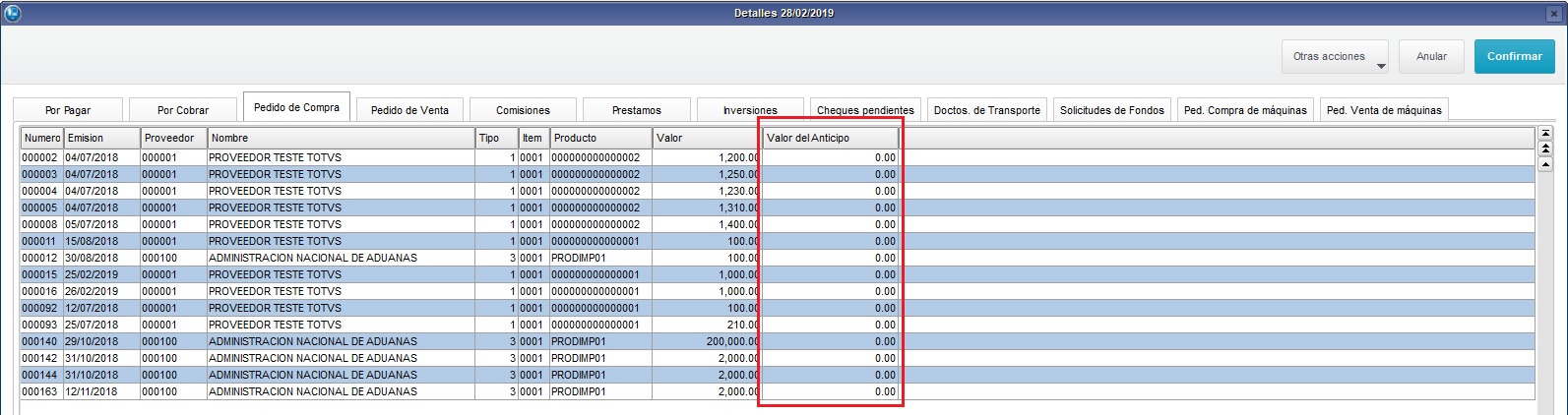Open the Ped. Compra de máquinas tab
This screenshot has height=415, width=1568.
pyautogui.click(x=1245, y=110)
